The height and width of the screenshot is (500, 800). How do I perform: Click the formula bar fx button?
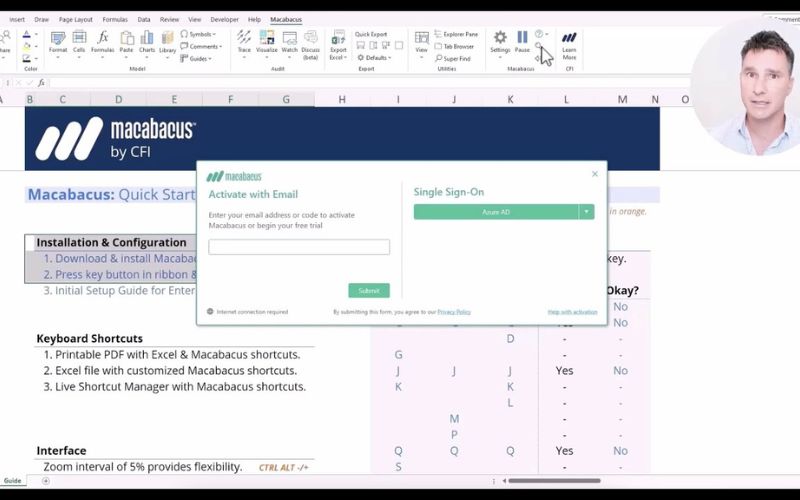click(x=41, y=82)
